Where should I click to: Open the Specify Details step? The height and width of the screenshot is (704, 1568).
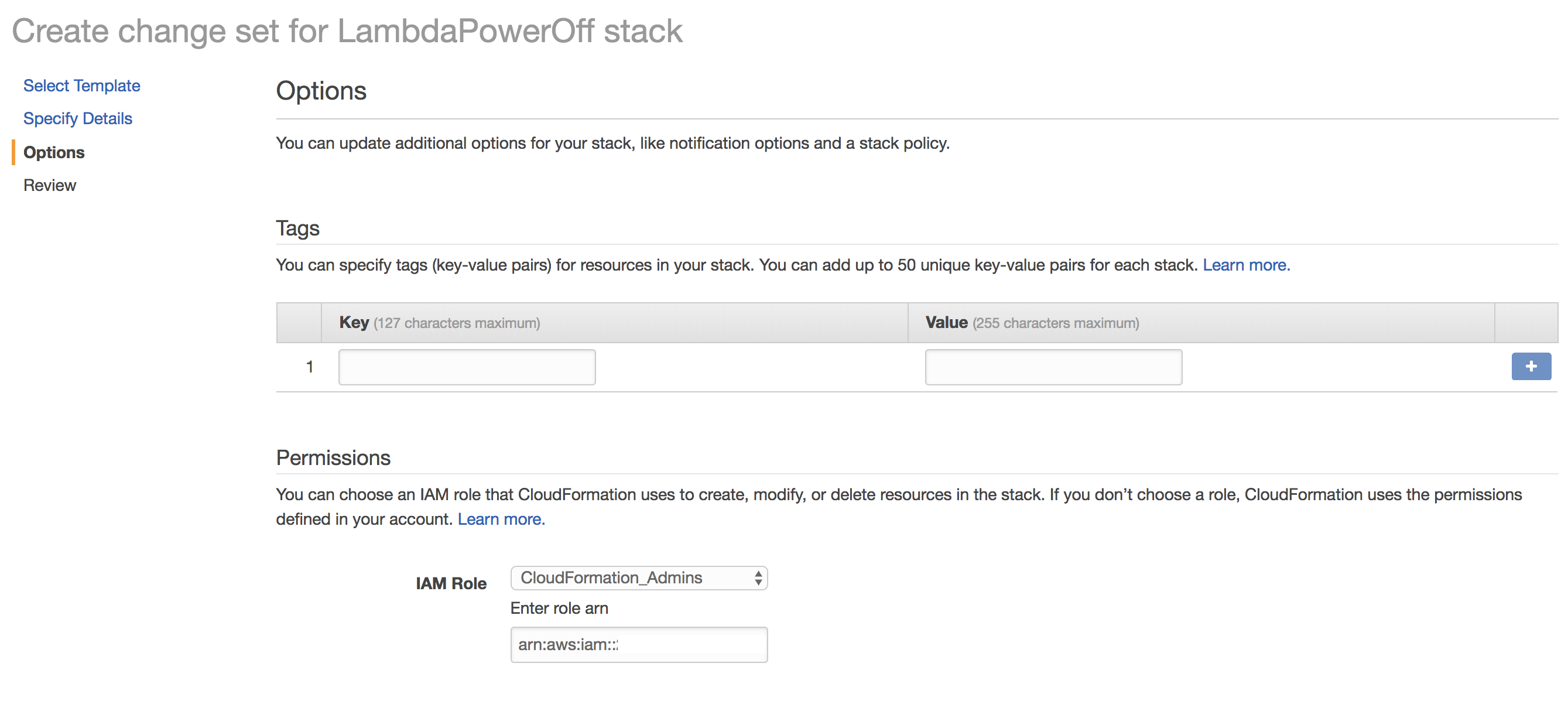(77, 118)
